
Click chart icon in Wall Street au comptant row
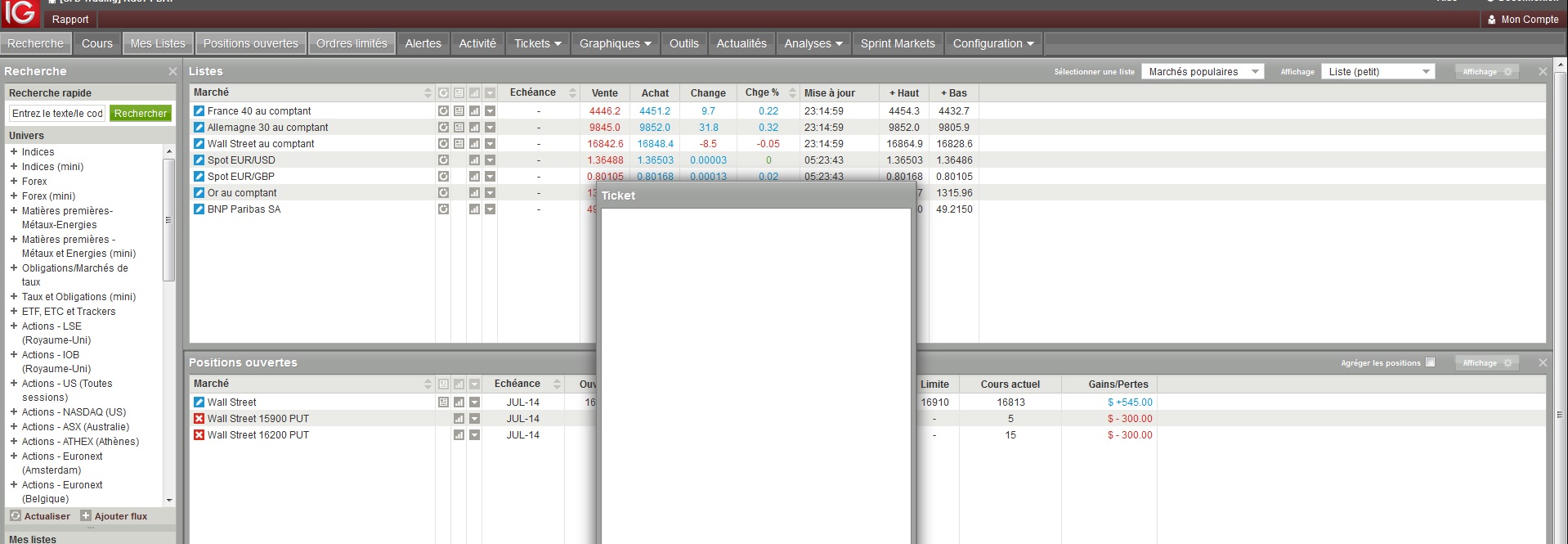pyautogui.click(x=474, y=144)
